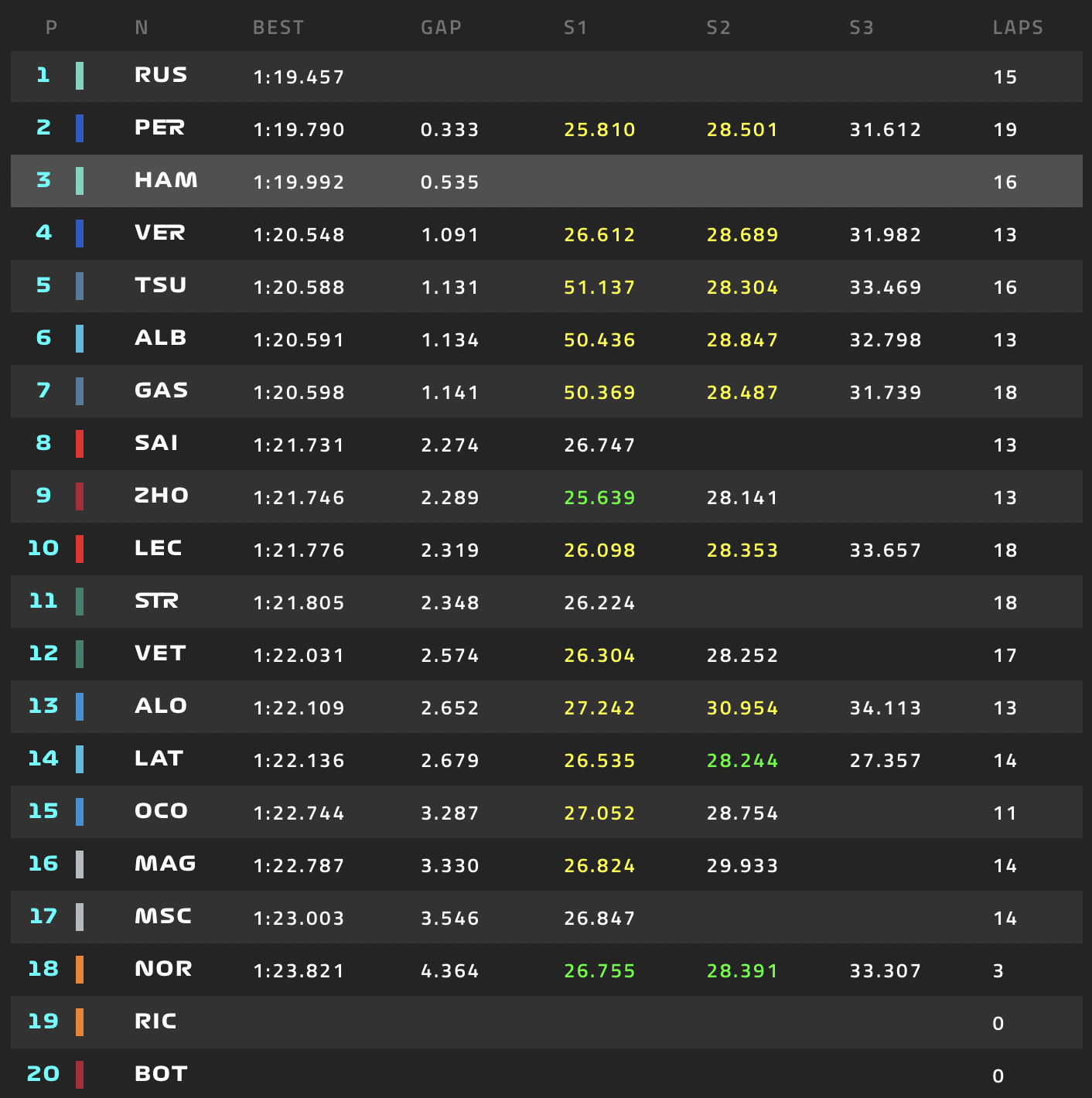Click the NOR S3 time 33.307
This screenshot has height=1098, width=1092.
(885, 971)
